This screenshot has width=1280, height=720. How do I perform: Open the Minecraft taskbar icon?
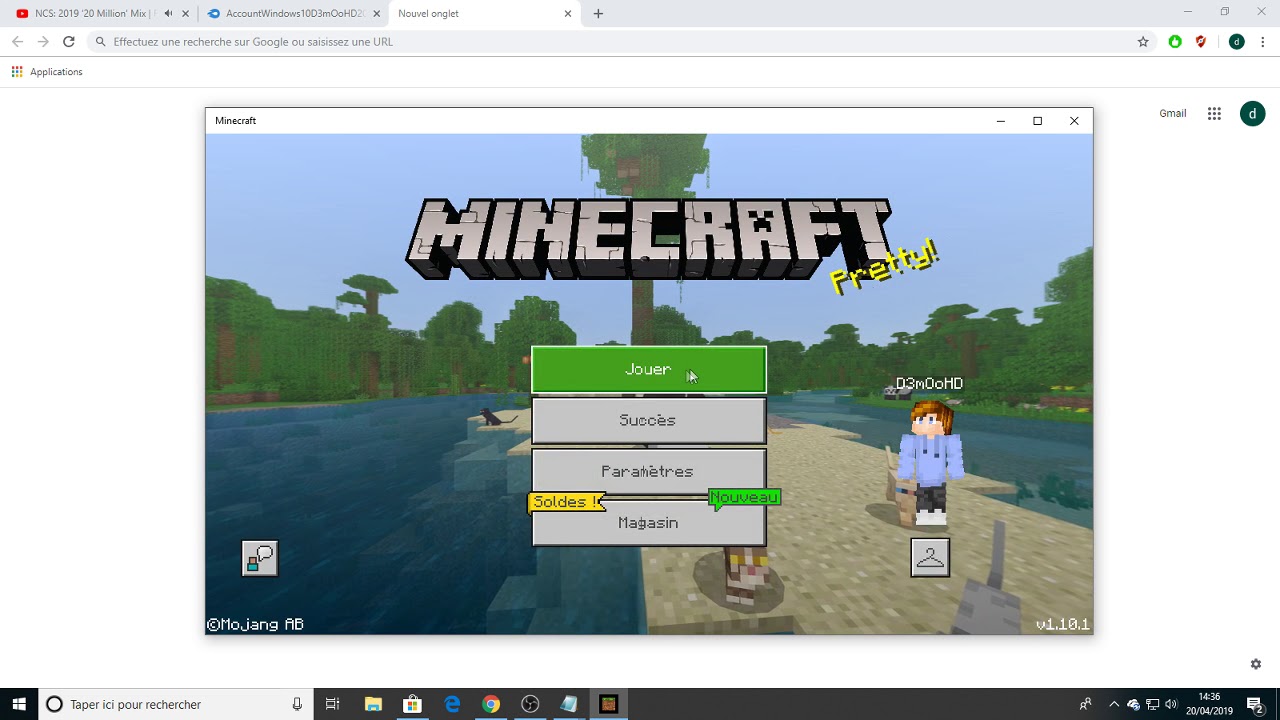pyautogui.click(x=608, y=704)
